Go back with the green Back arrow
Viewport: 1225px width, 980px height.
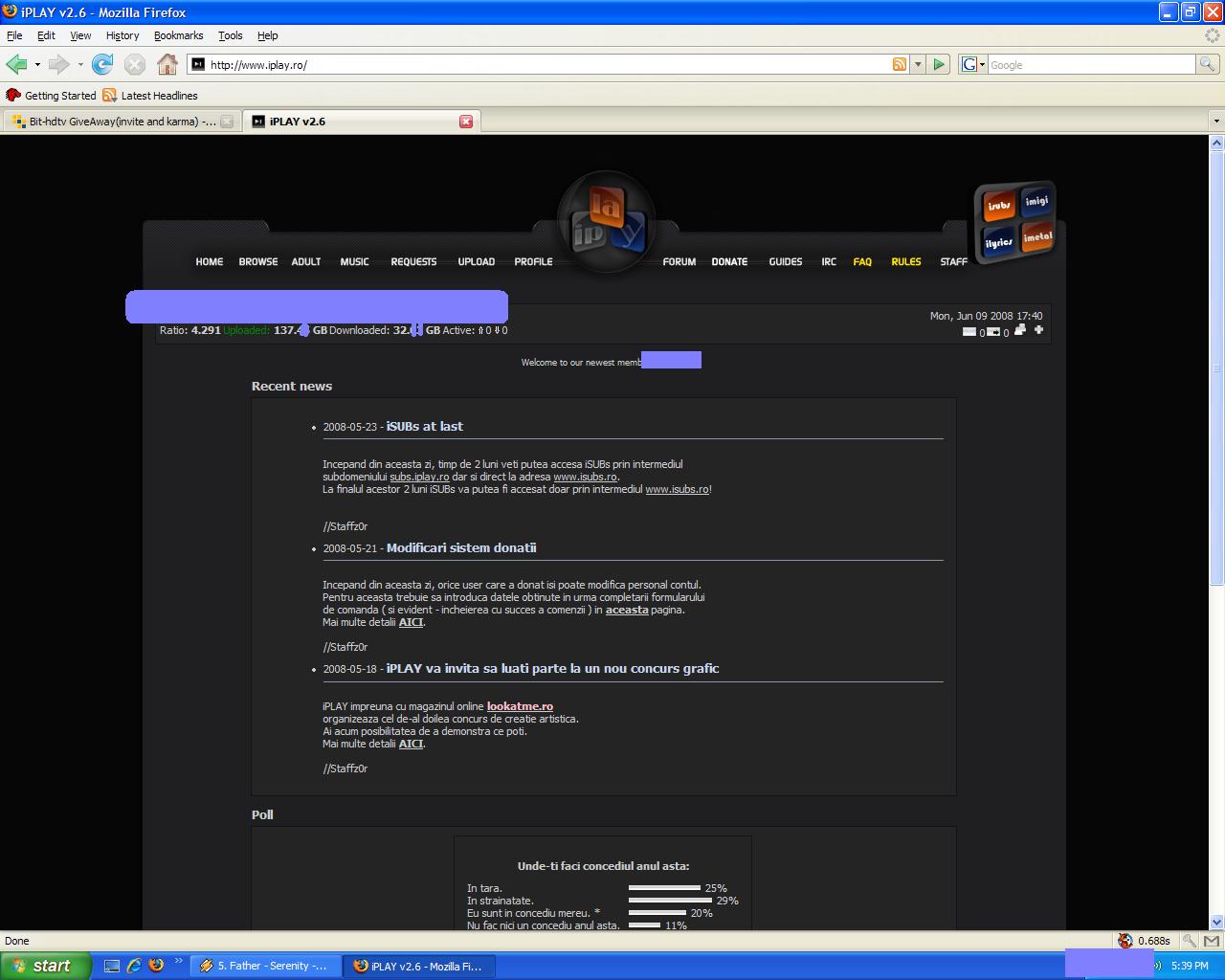(16, 64)
